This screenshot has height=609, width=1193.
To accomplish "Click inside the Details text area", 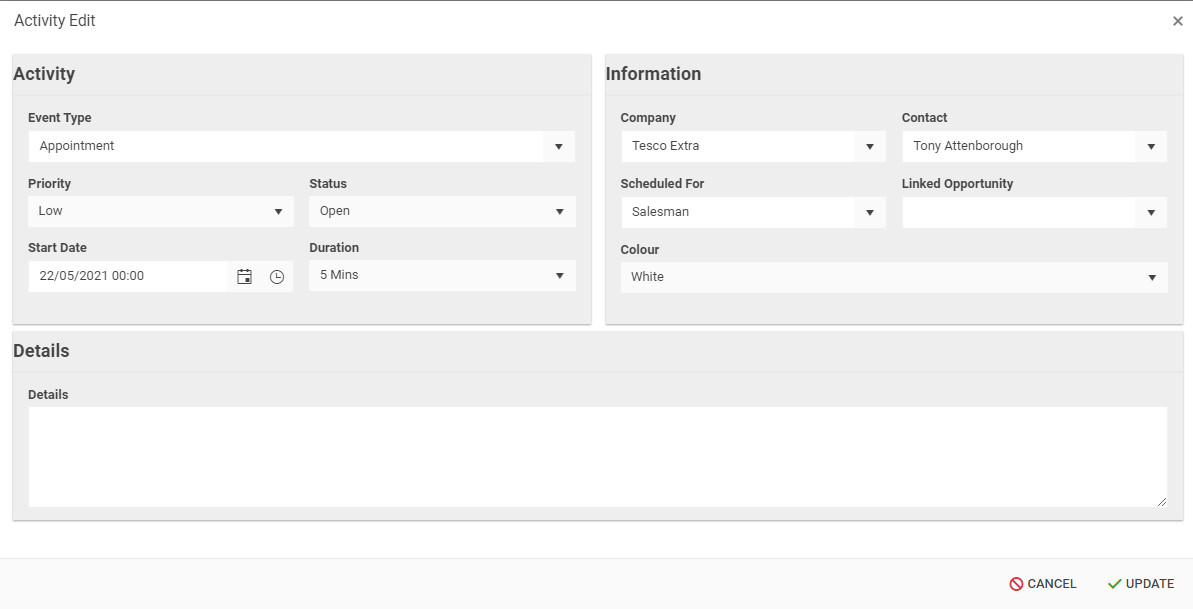I will click(x=596, y=456).
